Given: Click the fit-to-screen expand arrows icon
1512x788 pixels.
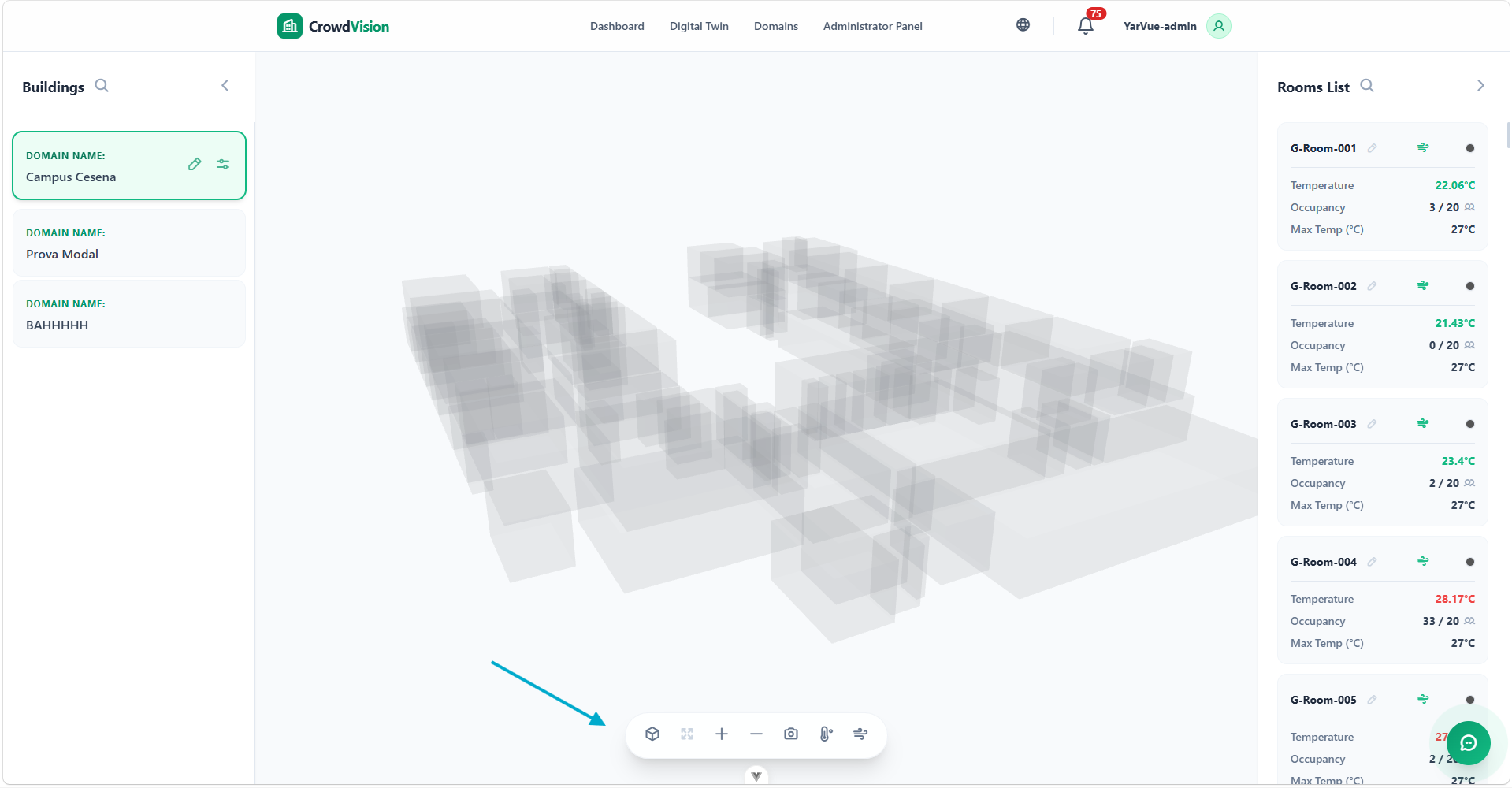Looking at the screenshot, I should point(687,734).
